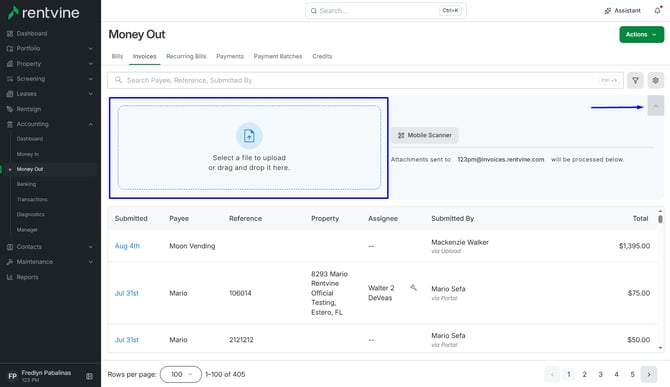This screenshot has height=387, width=670.
Task: Switch to the Bills tab
Action: click(117, 56)
